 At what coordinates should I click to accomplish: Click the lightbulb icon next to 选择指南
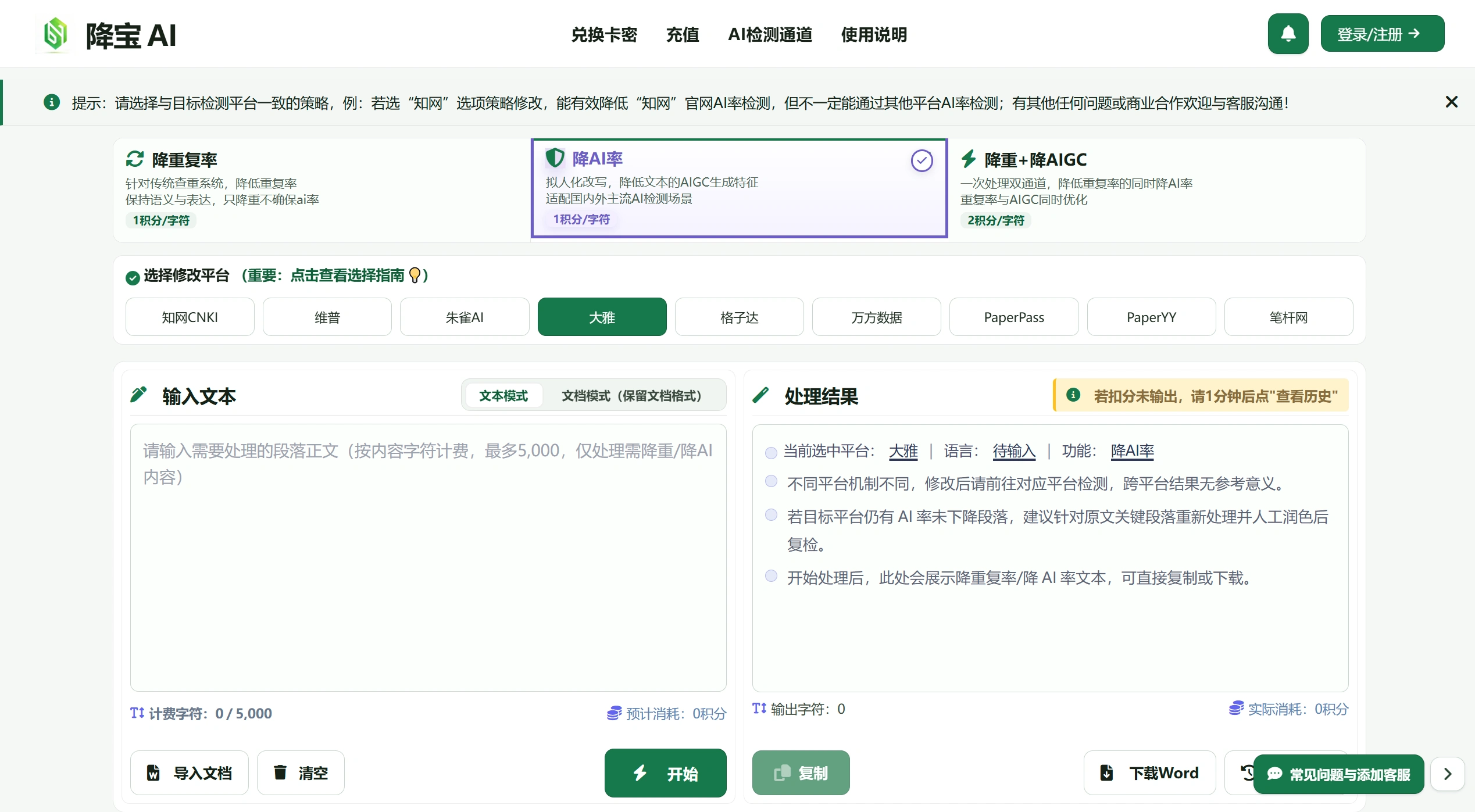click(415, 276)
